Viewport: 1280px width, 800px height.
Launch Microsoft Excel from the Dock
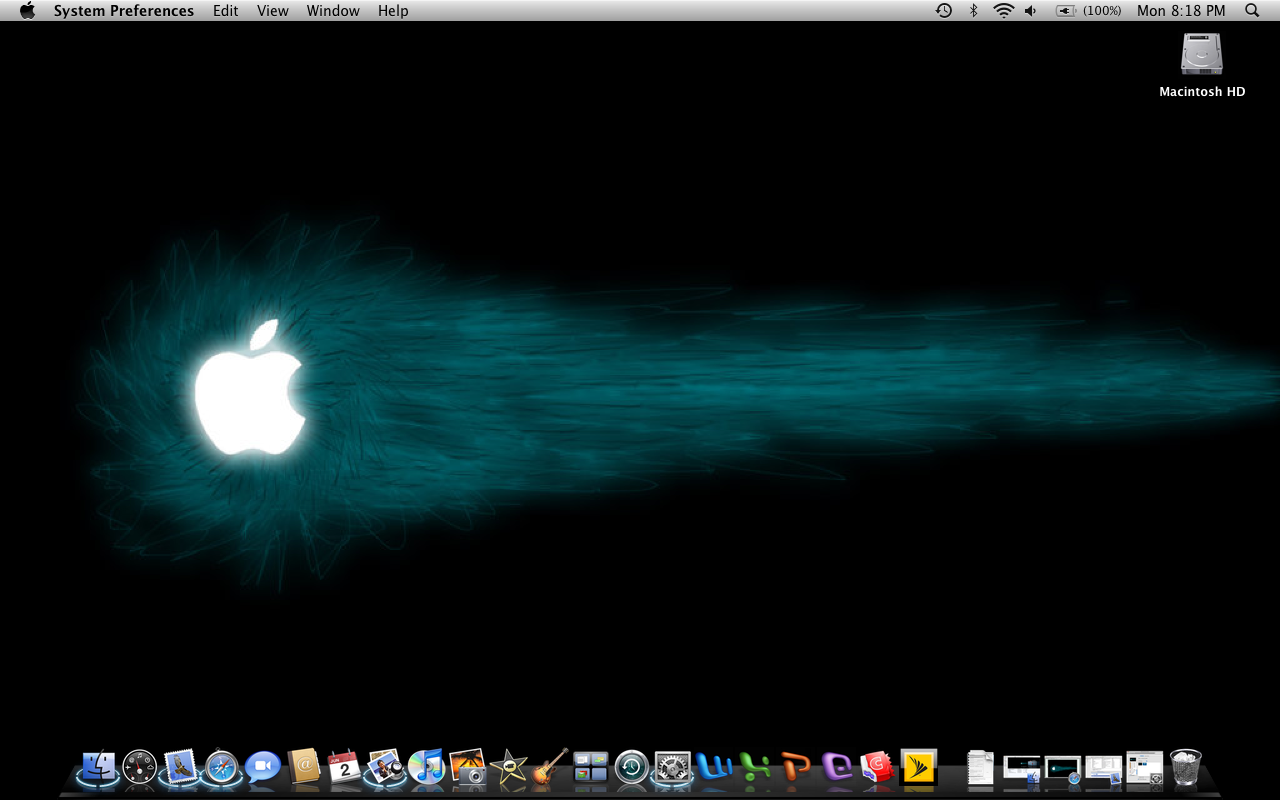pyautogui.click(x=755, y=767)
